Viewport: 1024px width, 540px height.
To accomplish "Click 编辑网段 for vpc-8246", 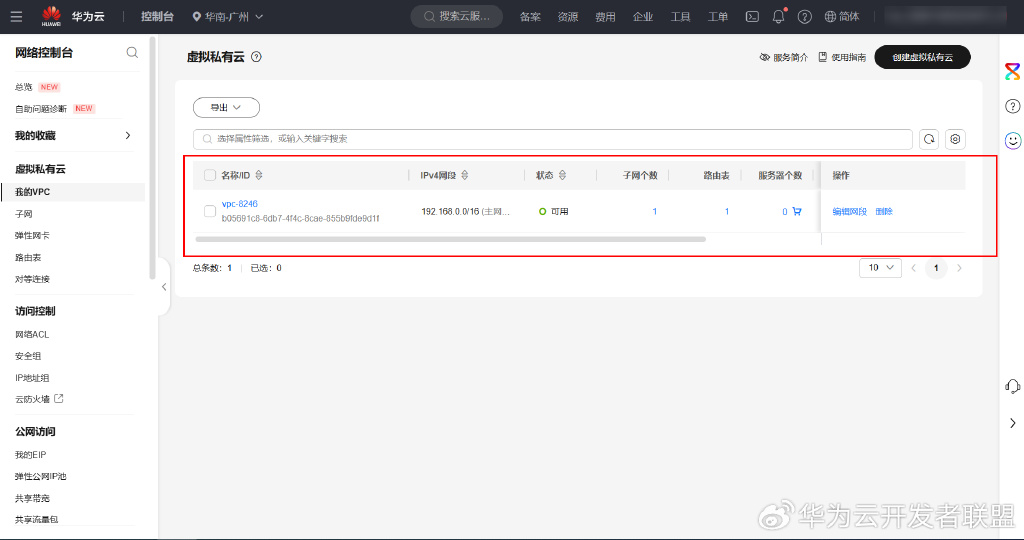I will pyautogui.click(x=850, y=211).
